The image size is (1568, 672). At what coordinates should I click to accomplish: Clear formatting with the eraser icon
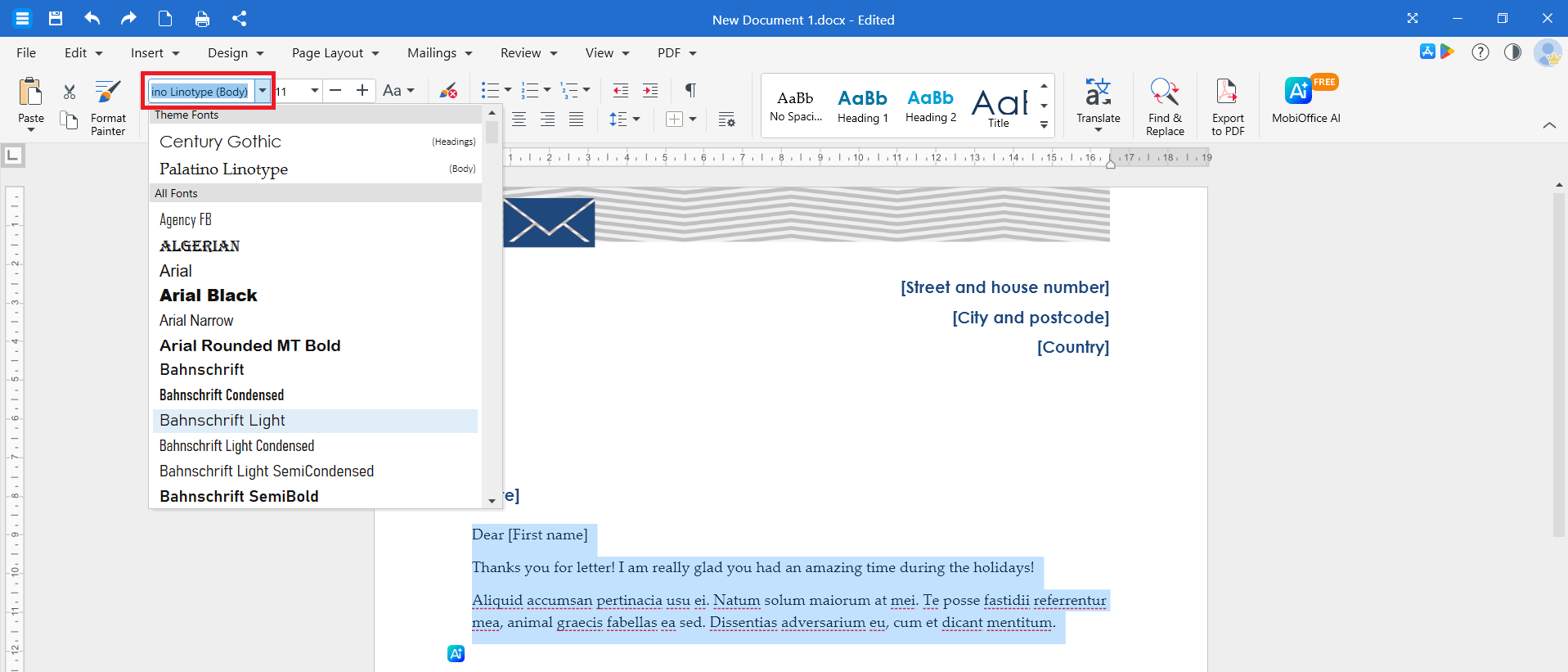click(448, 91)
